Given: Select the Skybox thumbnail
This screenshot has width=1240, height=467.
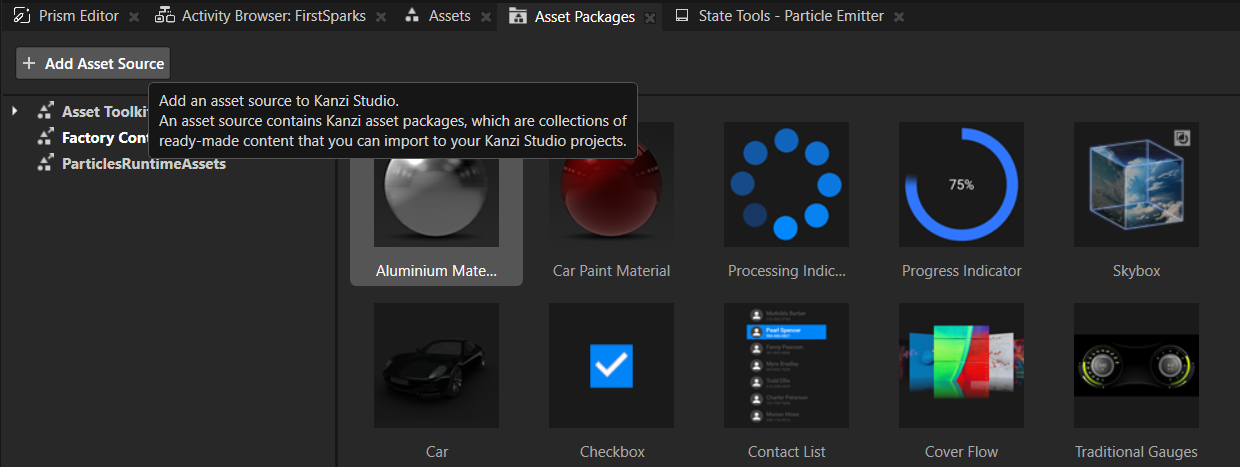Looking at the screenshot, I should click(x=1136, y=185).
